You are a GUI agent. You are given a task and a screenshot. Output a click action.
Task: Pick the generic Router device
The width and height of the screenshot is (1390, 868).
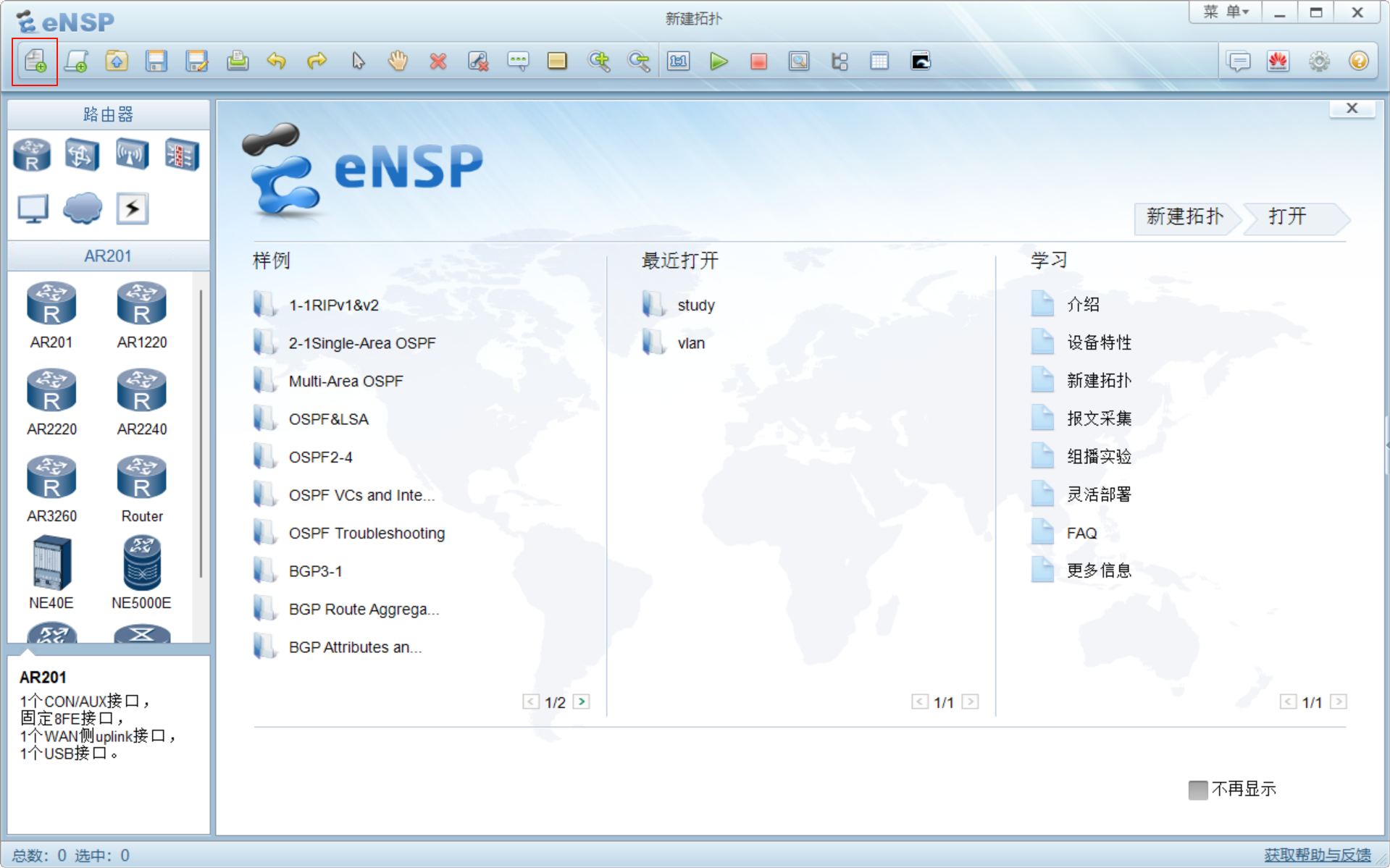click(142, 489)
